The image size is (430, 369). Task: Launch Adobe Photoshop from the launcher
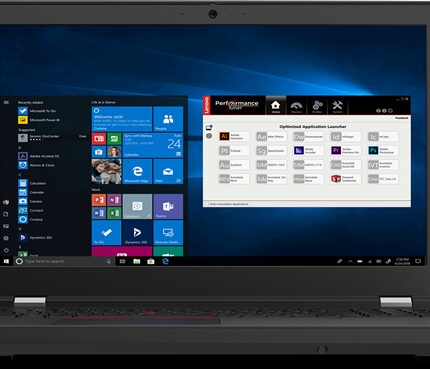tap(383, 151)
